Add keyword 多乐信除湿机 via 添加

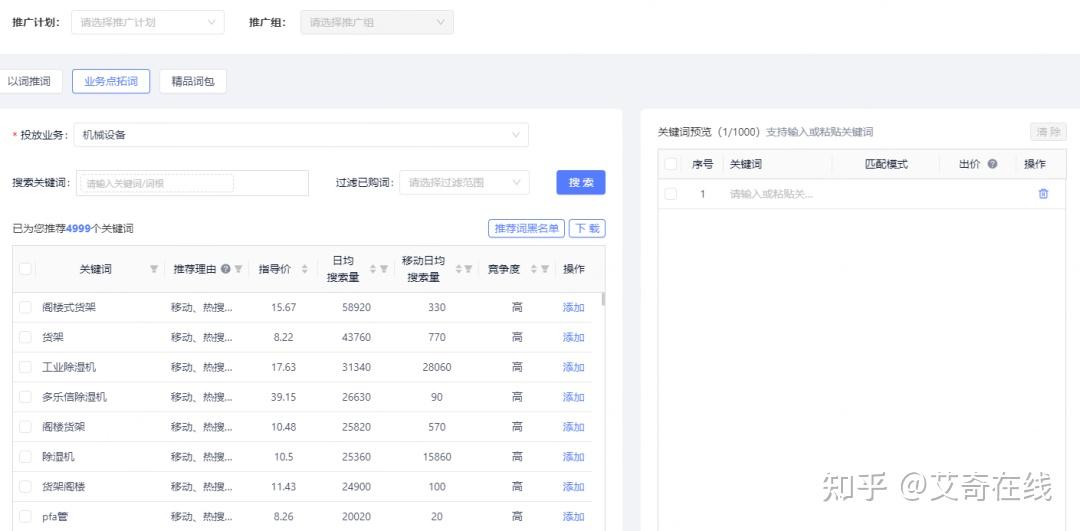[x=574, y=397]
